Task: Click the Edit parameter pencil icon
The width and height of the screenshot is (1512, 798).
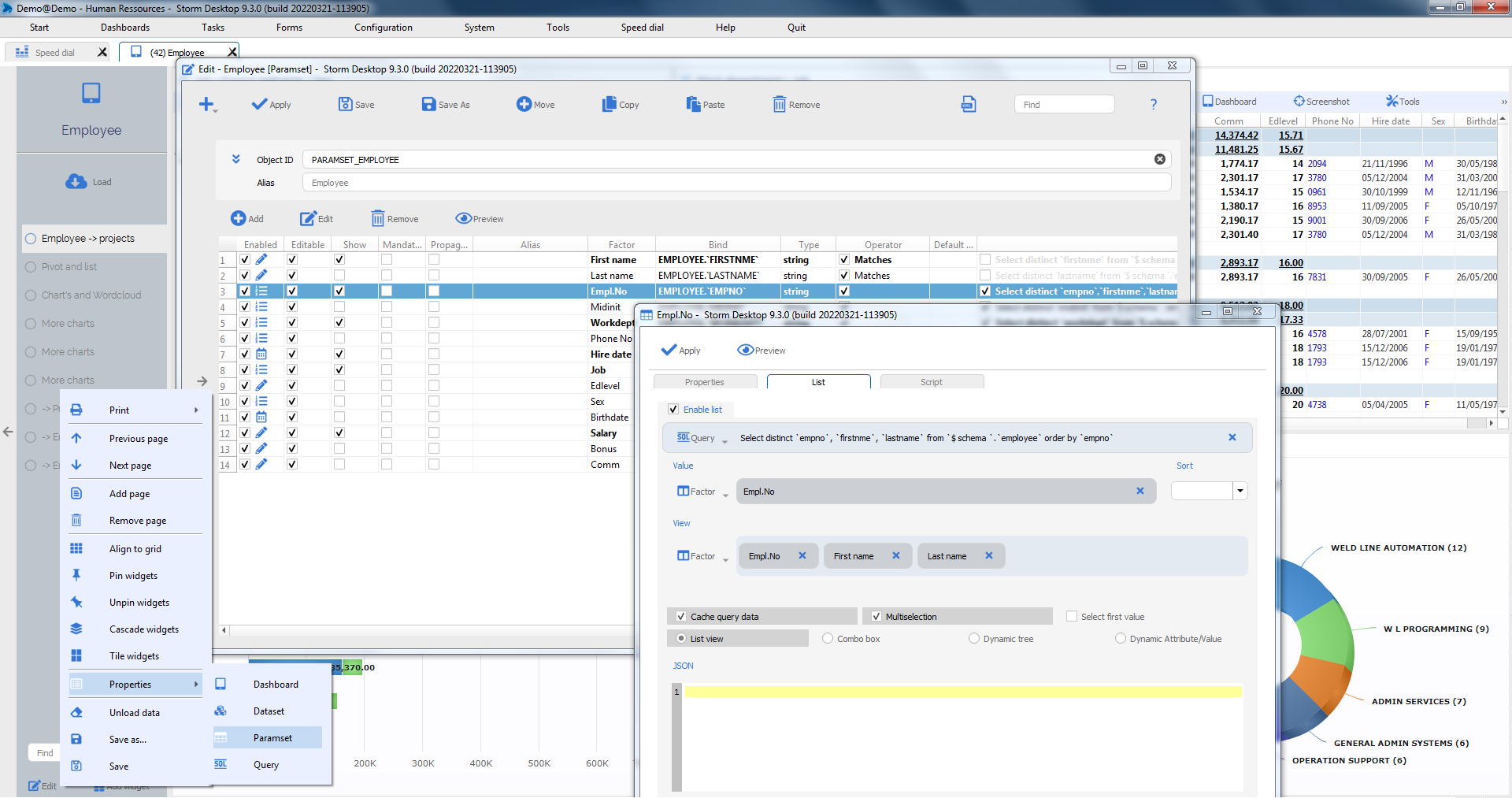Action: [308, 218]
